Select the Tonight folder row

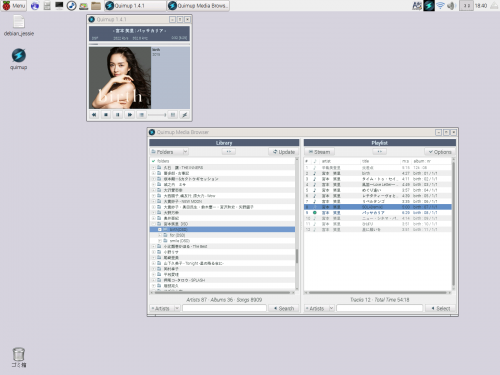tap(222, 263)
